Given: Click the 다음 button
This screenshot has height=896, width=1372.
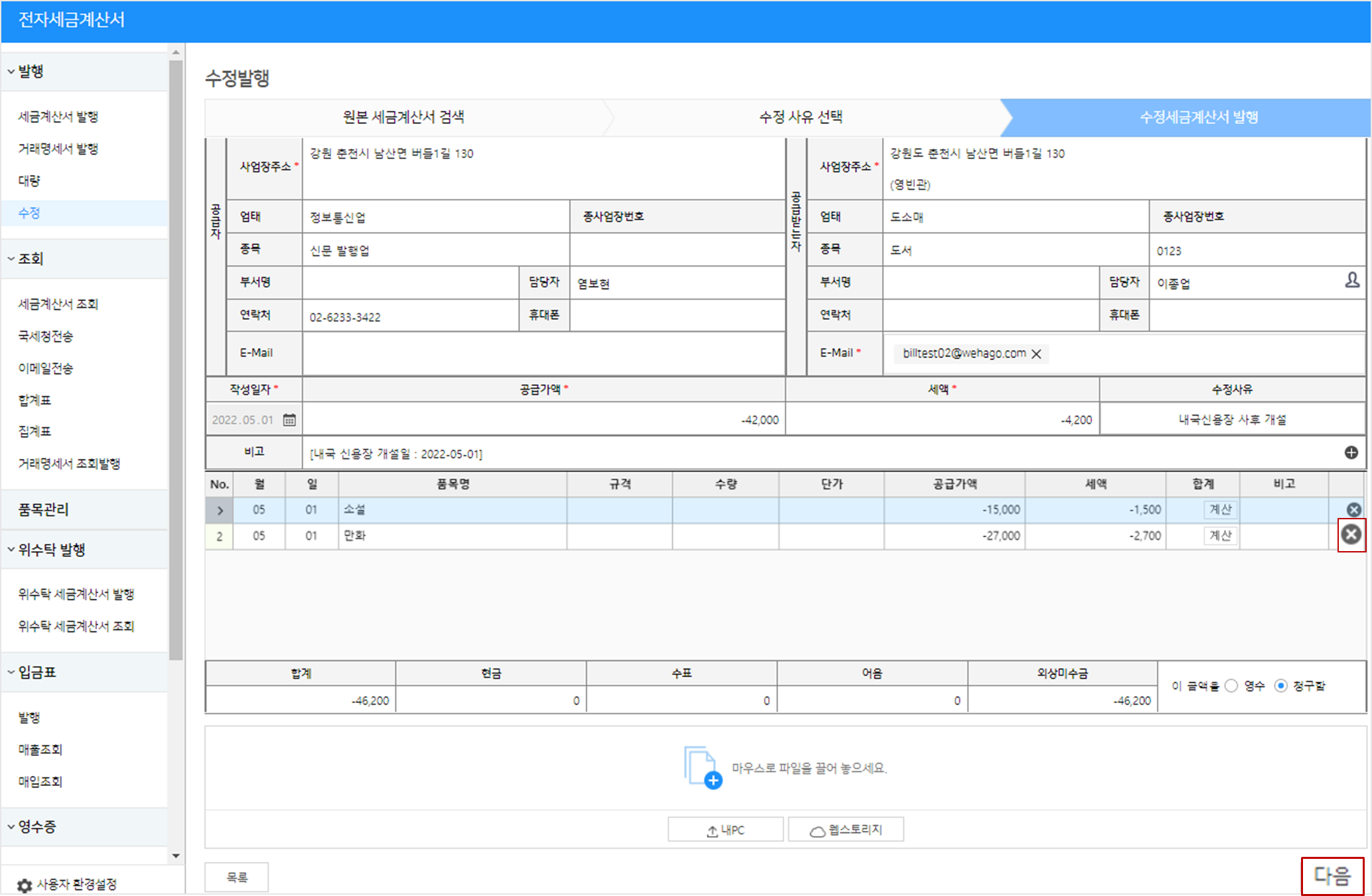Looking at the screenshot, I should [1332, 876].
